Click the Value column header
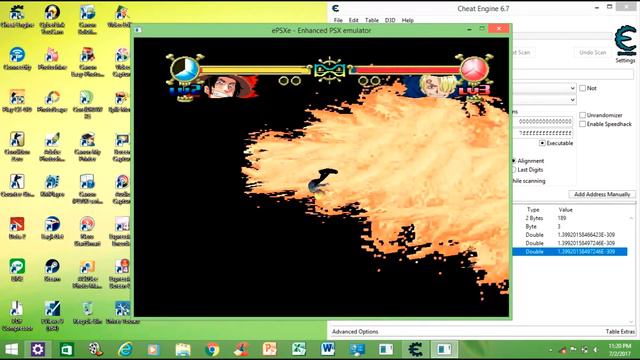The height and width of the screenshot is (360, 640). [x=565, y=209]
